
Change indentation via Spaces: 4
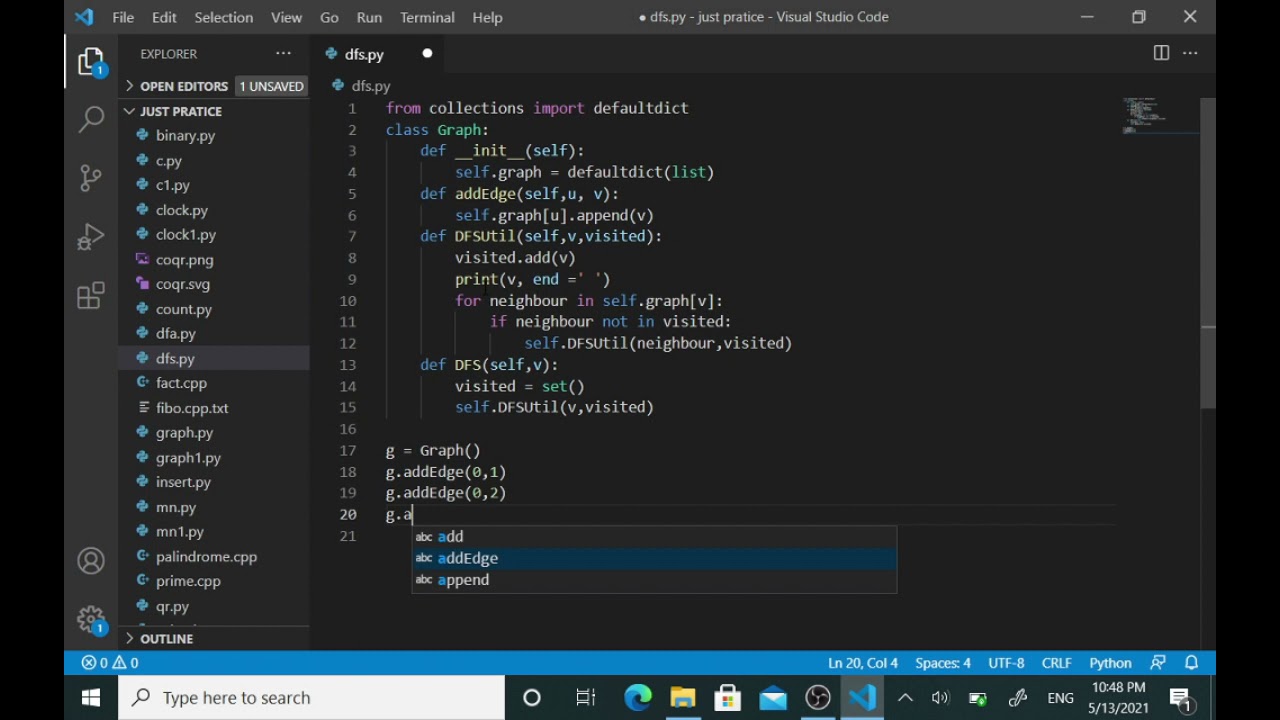point(943,663)
